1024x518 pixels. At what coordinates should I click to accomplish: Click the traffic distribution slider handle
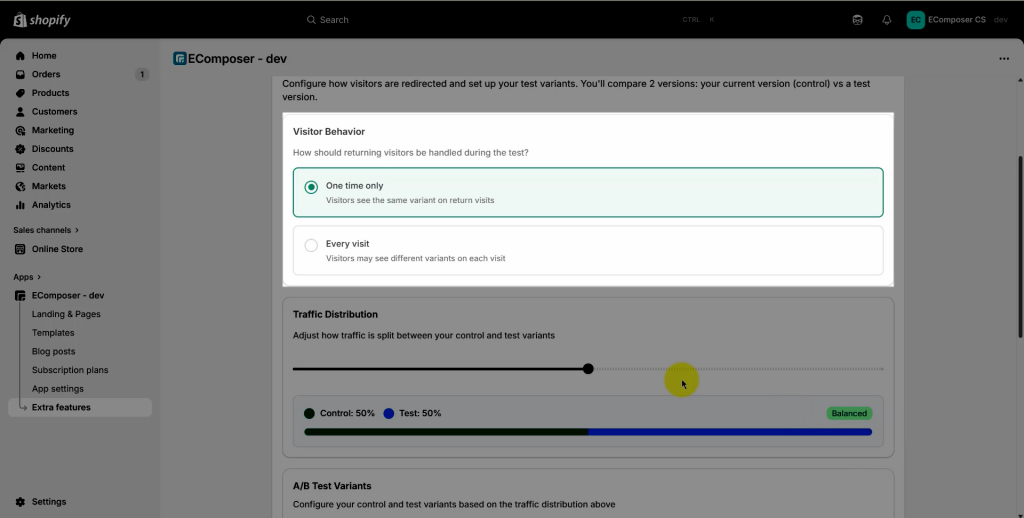[588, 369]
